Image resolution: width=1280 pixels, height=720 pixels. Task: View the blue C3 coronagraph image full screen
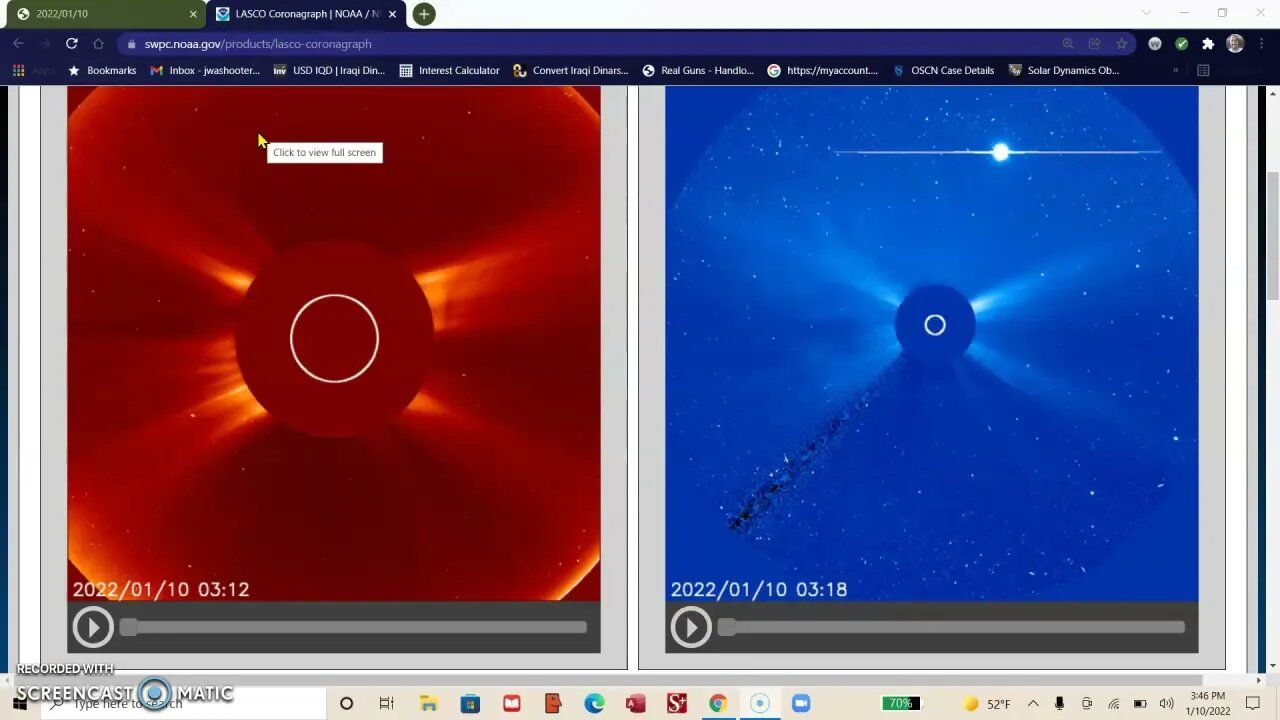[932, 343]
